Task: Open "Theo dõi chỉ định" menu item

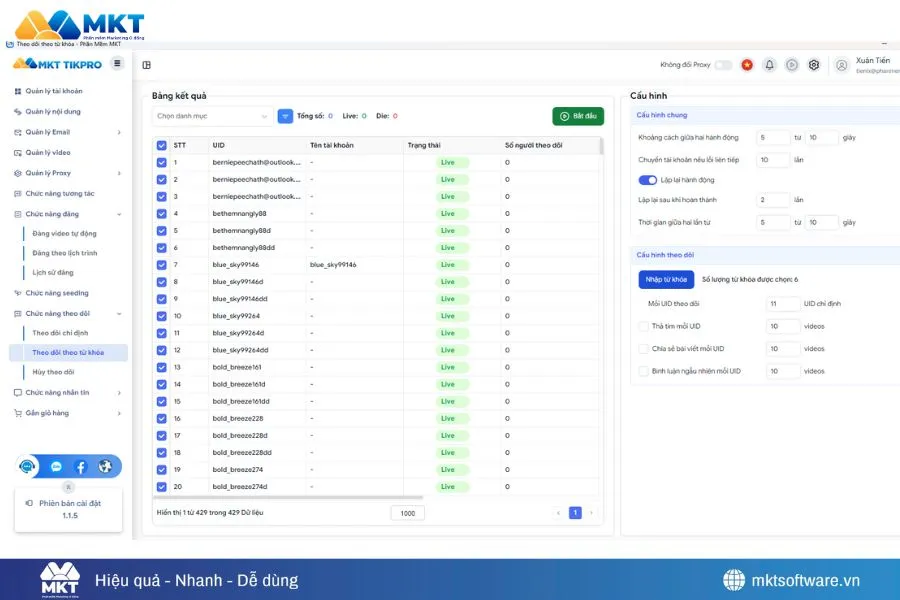Action: coord(60,333)
